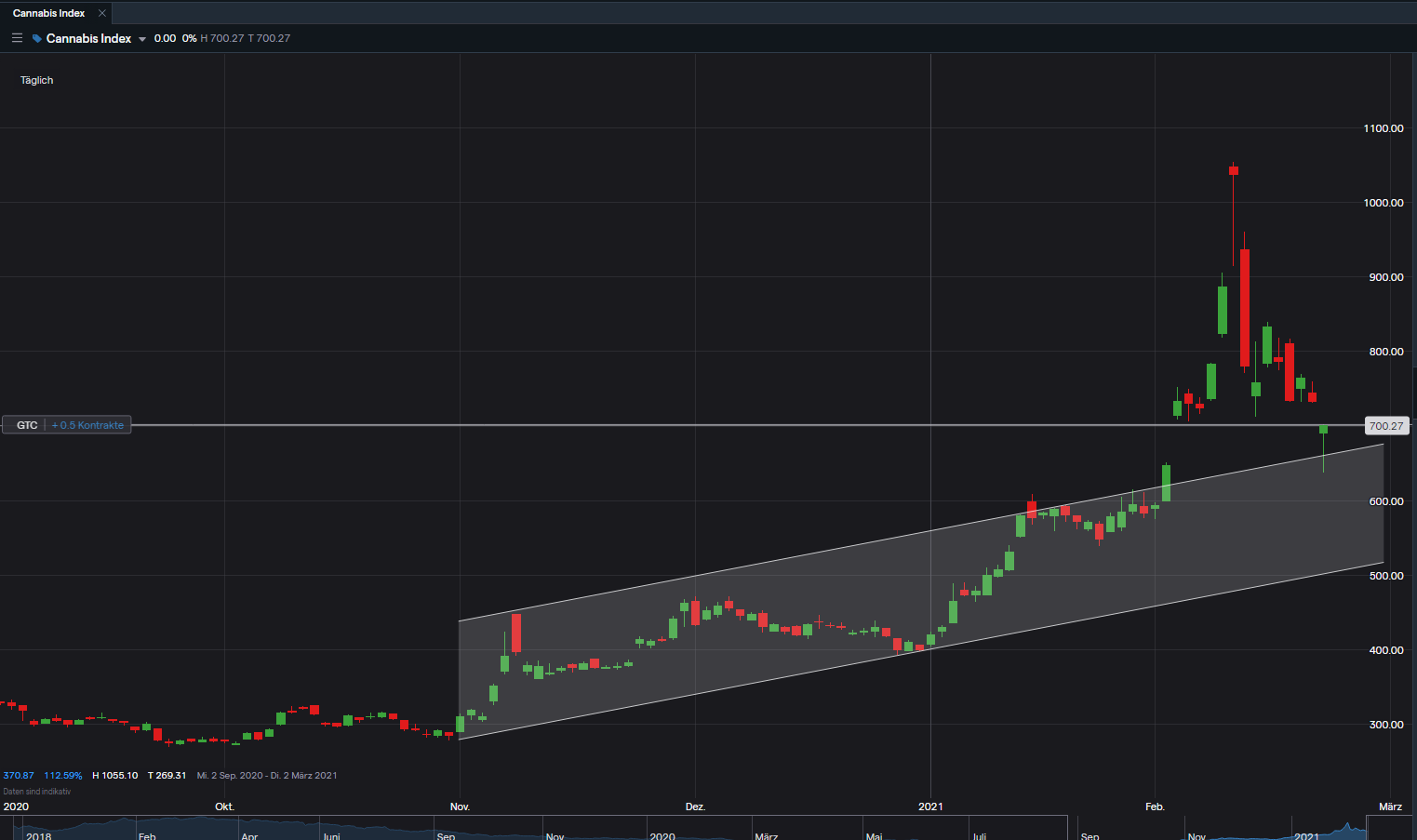Switch to the Cannabis Index tab

[x=48, y=13]
